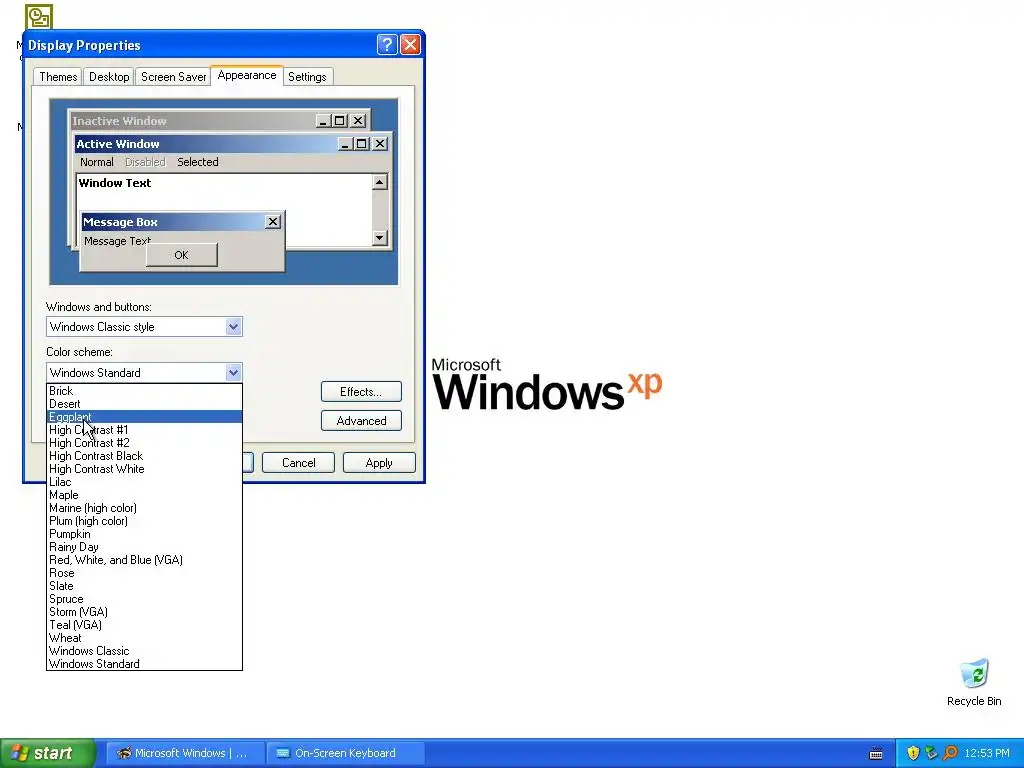Screen dimensions: 1024x768
Task: Open the Recycle Bin desktop icon
Action: [974, 682]
